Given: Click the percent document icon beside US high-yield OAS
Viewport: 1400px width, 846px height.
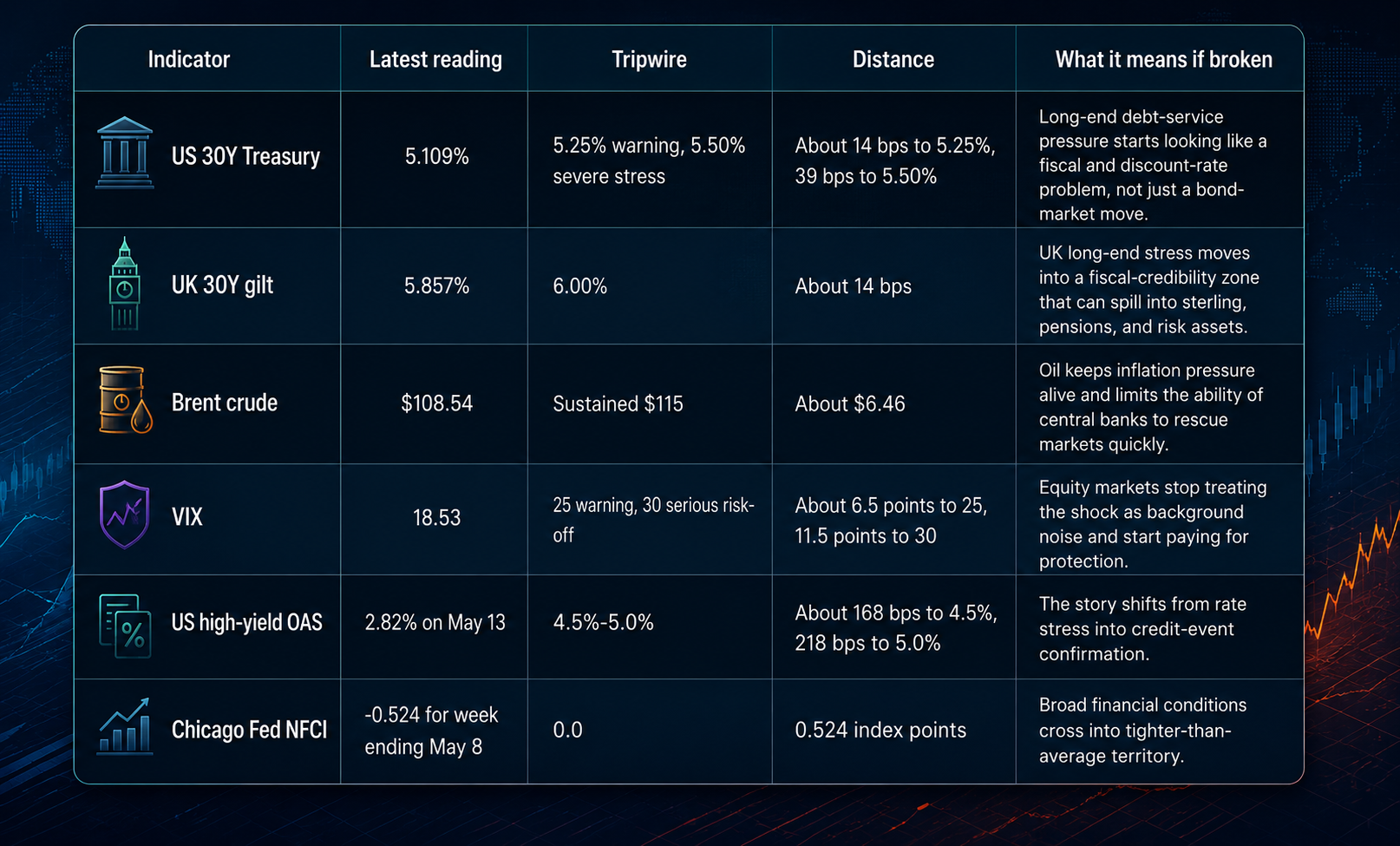Looking at the screenshot, I should point(125,625).
